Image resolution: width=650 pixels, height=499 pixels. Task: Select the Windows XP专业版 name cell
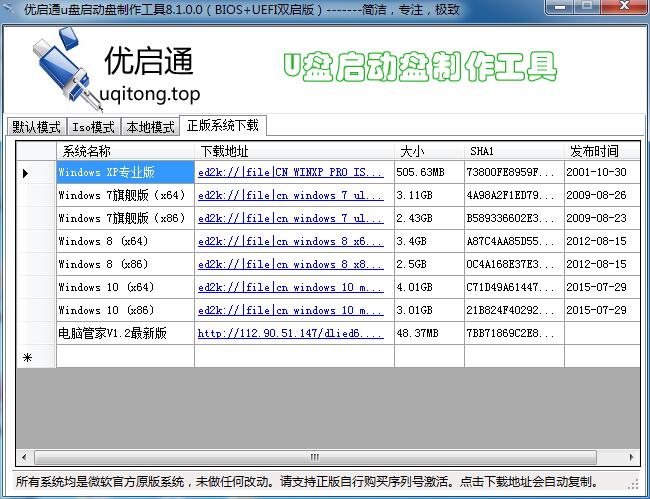pyautogui.click(x=125, y=172)
